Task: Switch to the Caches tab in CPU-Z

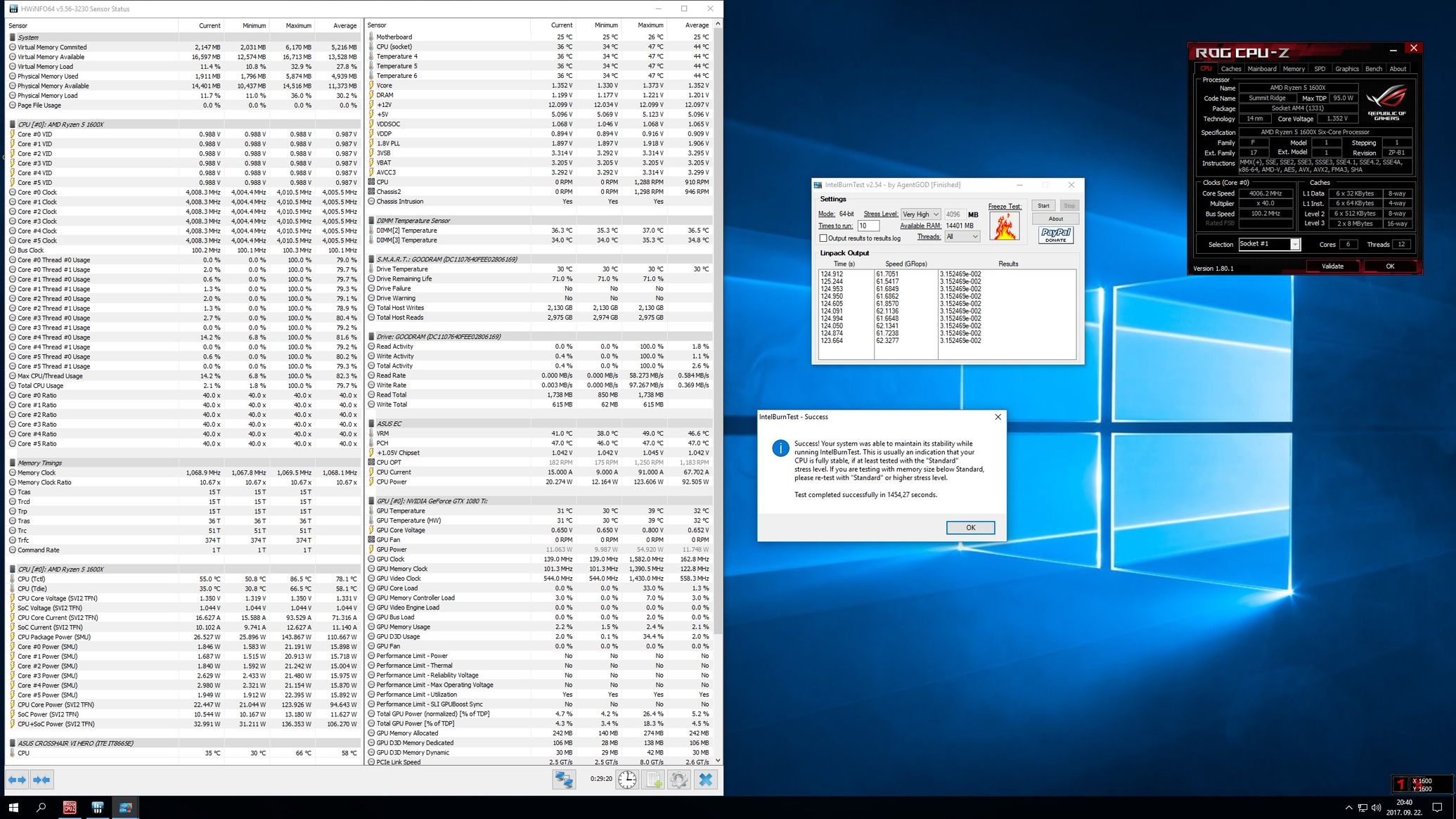Action: (x=1231, y=69)
